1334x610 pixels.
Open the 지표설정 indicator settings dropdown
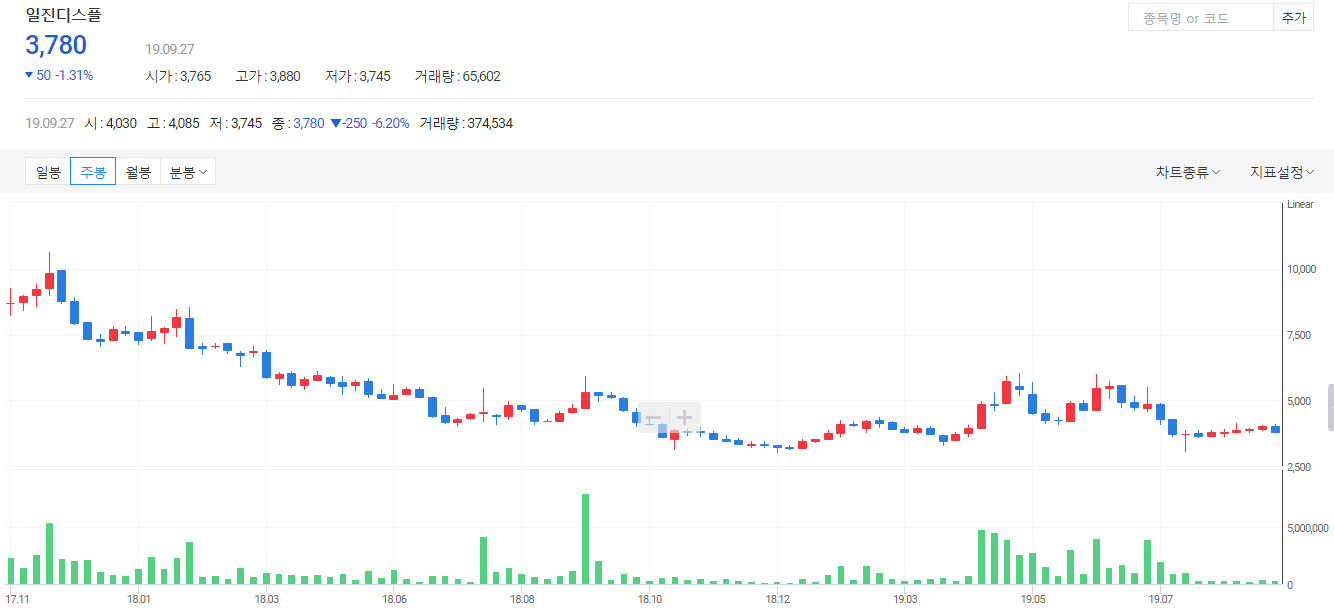point(1282,172)
